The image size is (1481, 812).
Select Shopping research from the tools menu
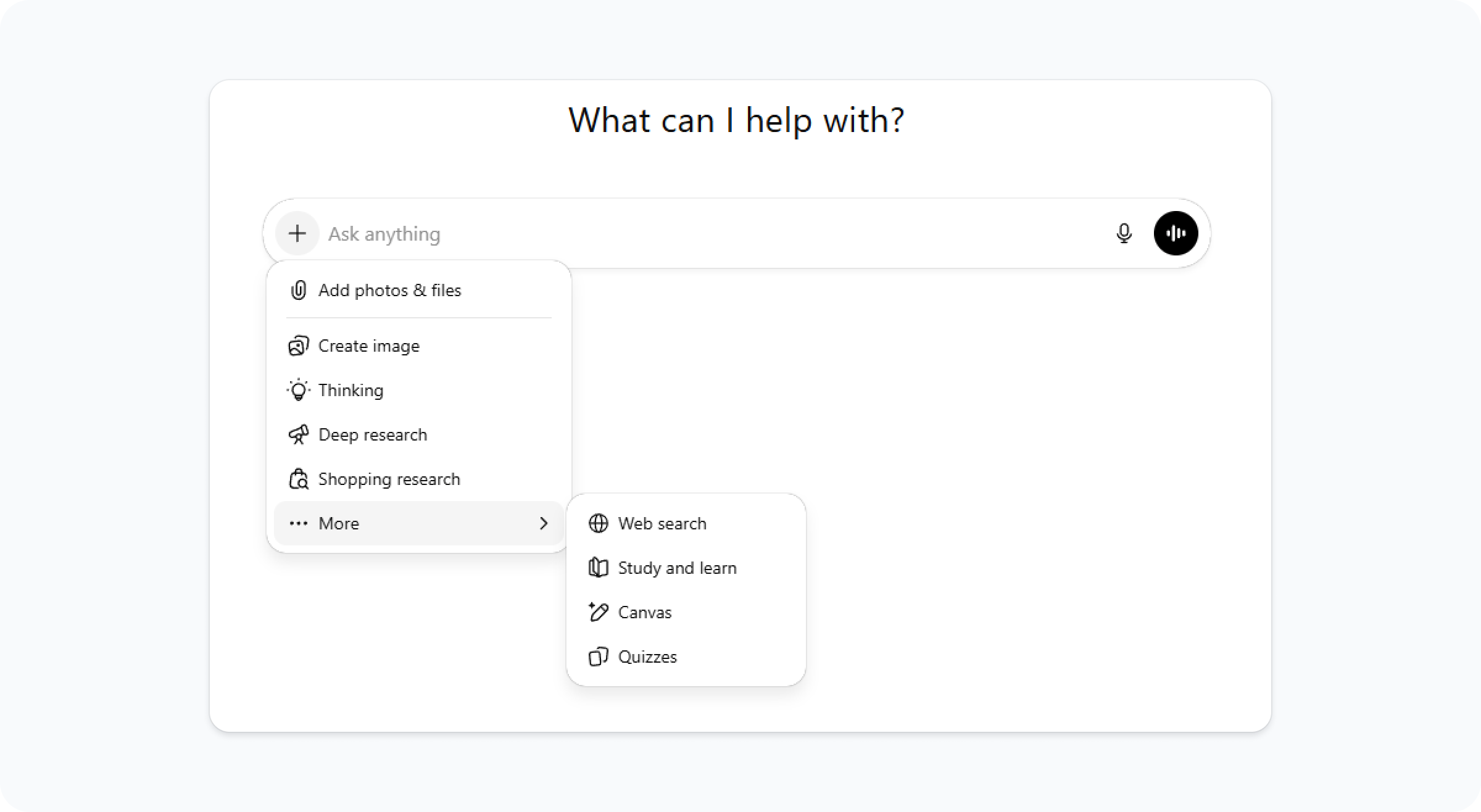click(389, 479)
